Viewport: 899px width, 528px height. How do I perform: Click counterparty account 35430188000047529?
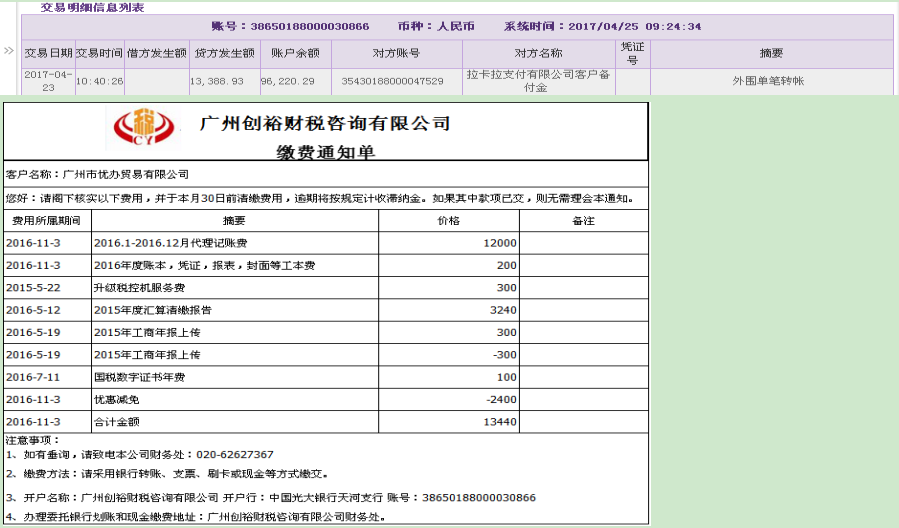(393, 81)
